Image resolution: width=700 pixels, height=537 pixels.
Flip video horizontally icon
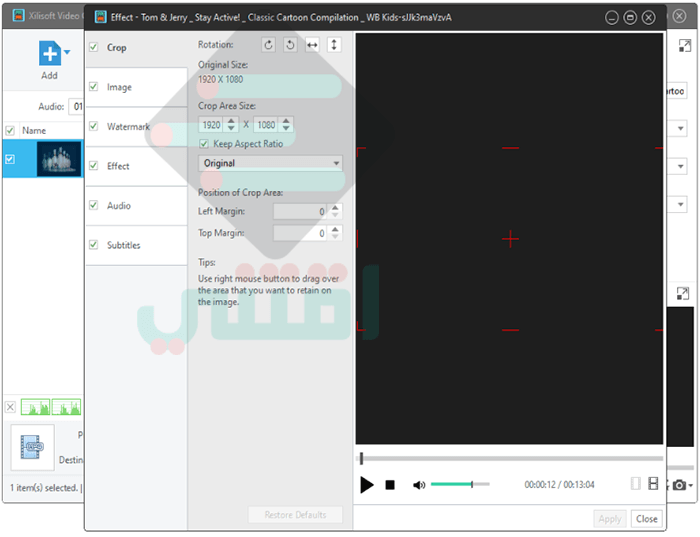coord(312,45)
